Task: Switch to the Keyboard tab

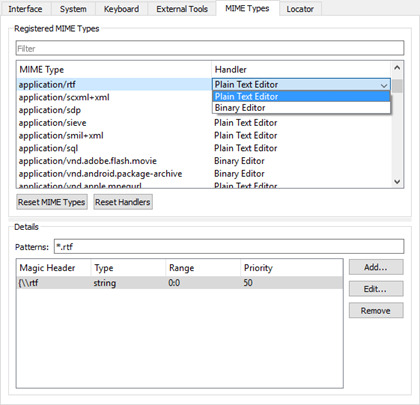Action: (121, 9)
